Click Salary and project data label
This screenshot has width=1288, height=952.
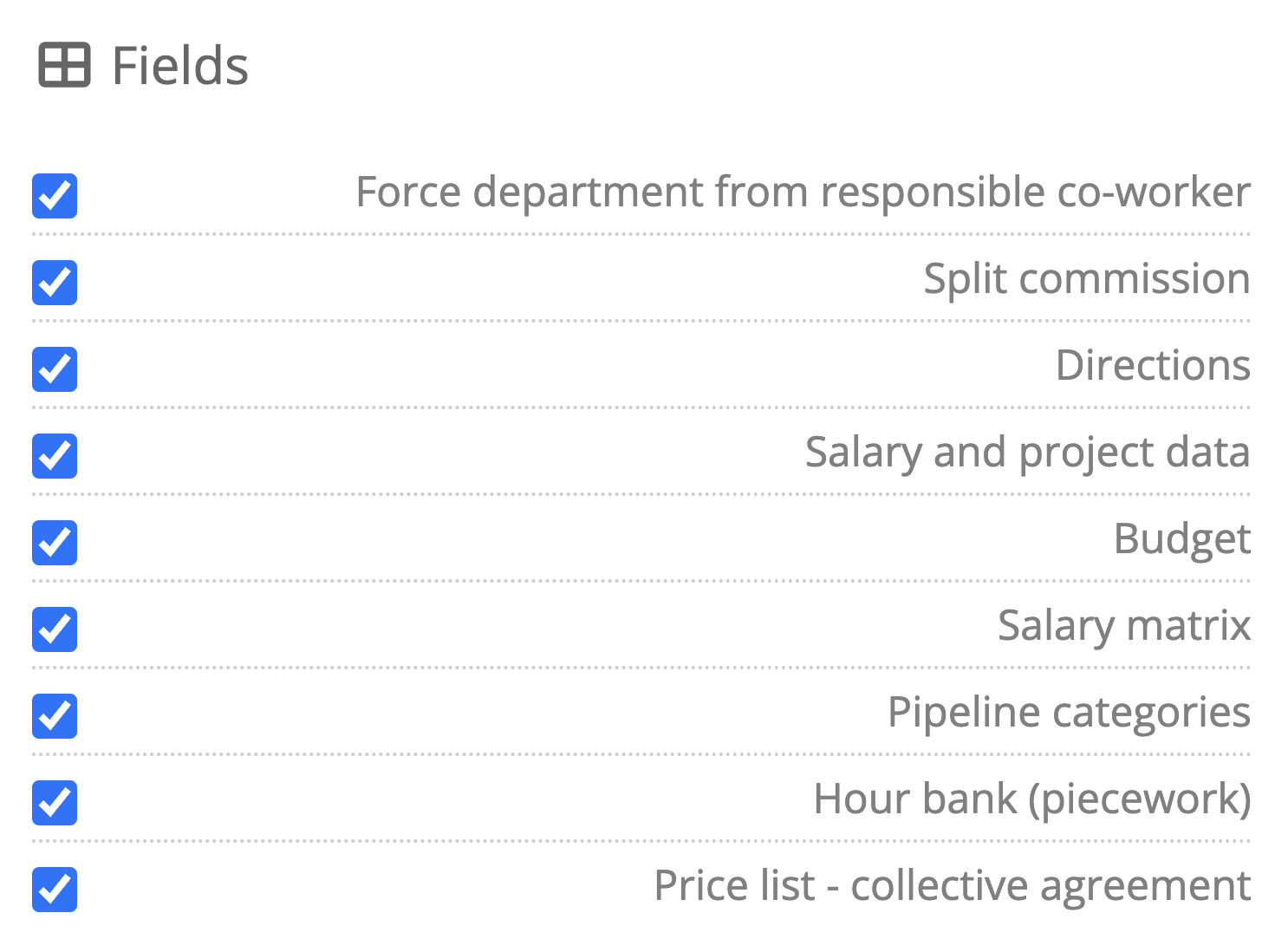point(1027,453)
